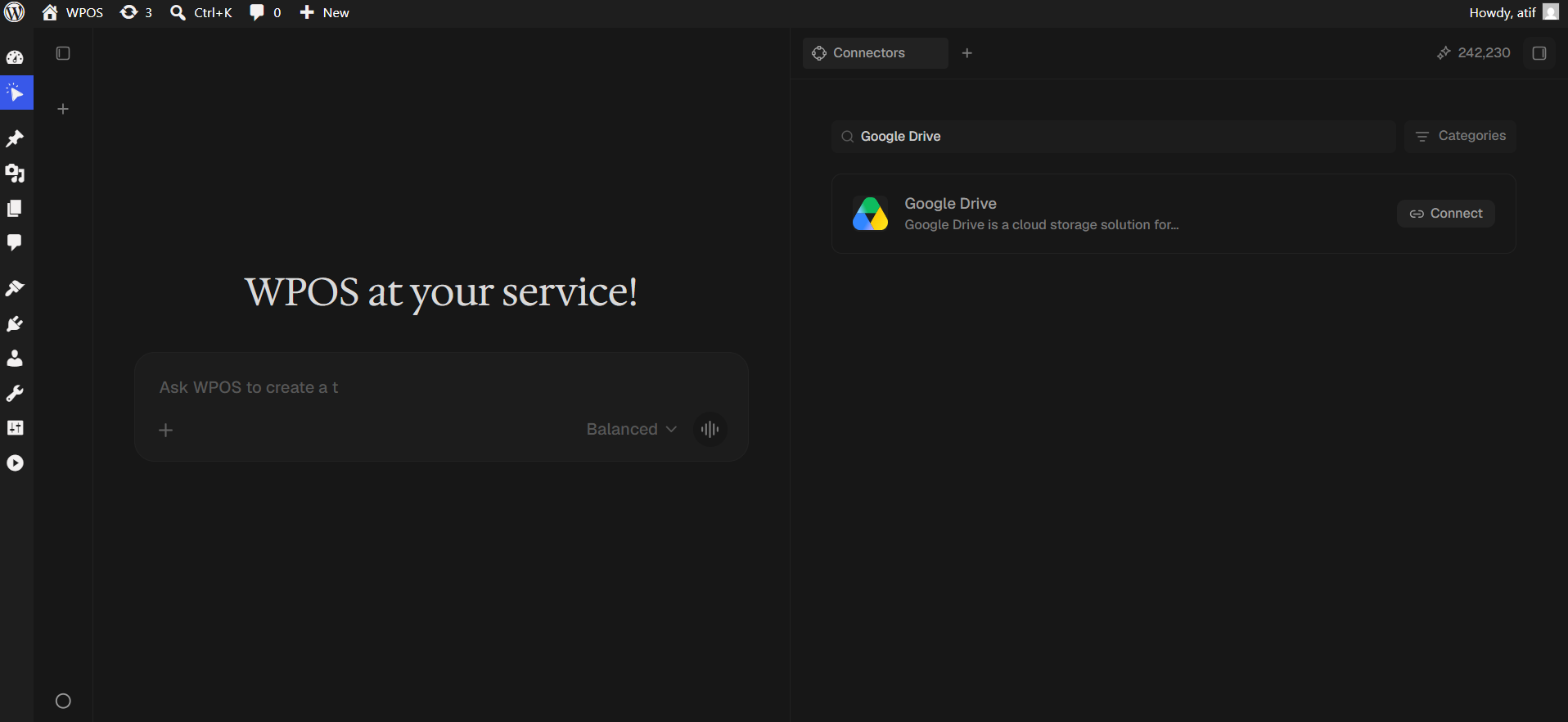View the 242,230 credits counter
This screenshot has width=1568, height=722.
click(1474, 53)
